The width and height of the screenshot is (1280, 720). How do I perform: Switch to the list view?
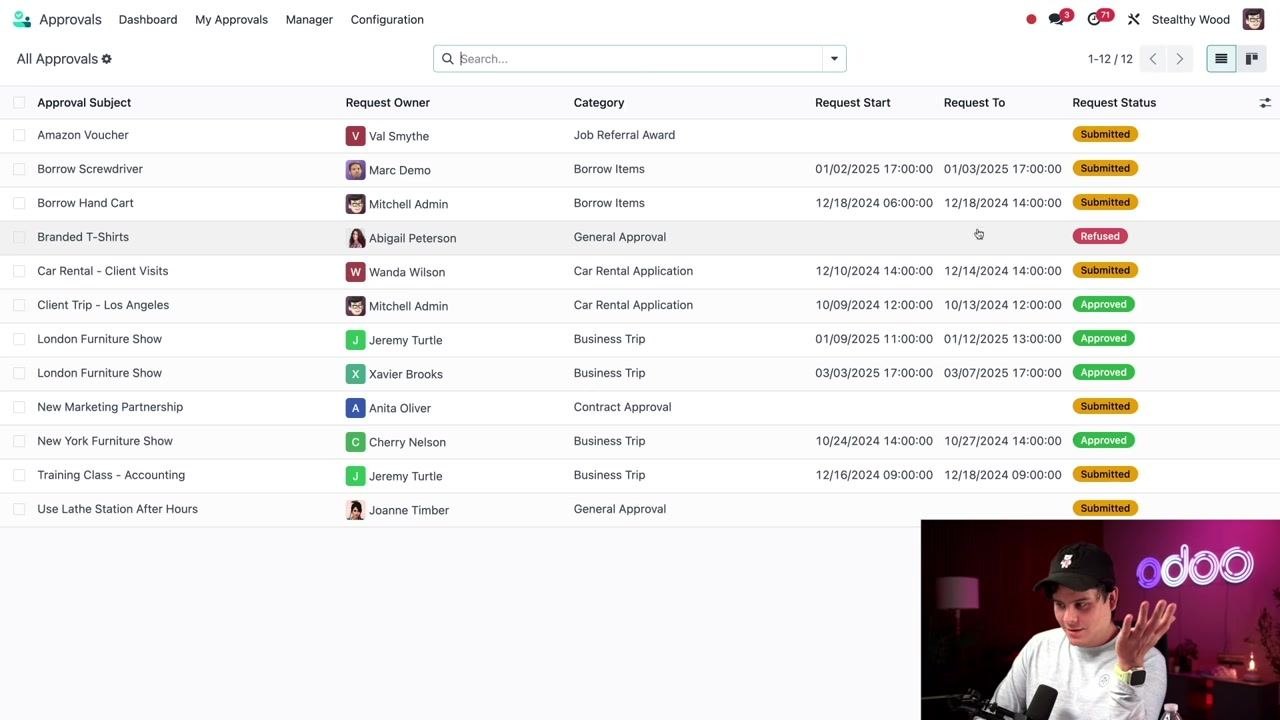pos(1221,59)
